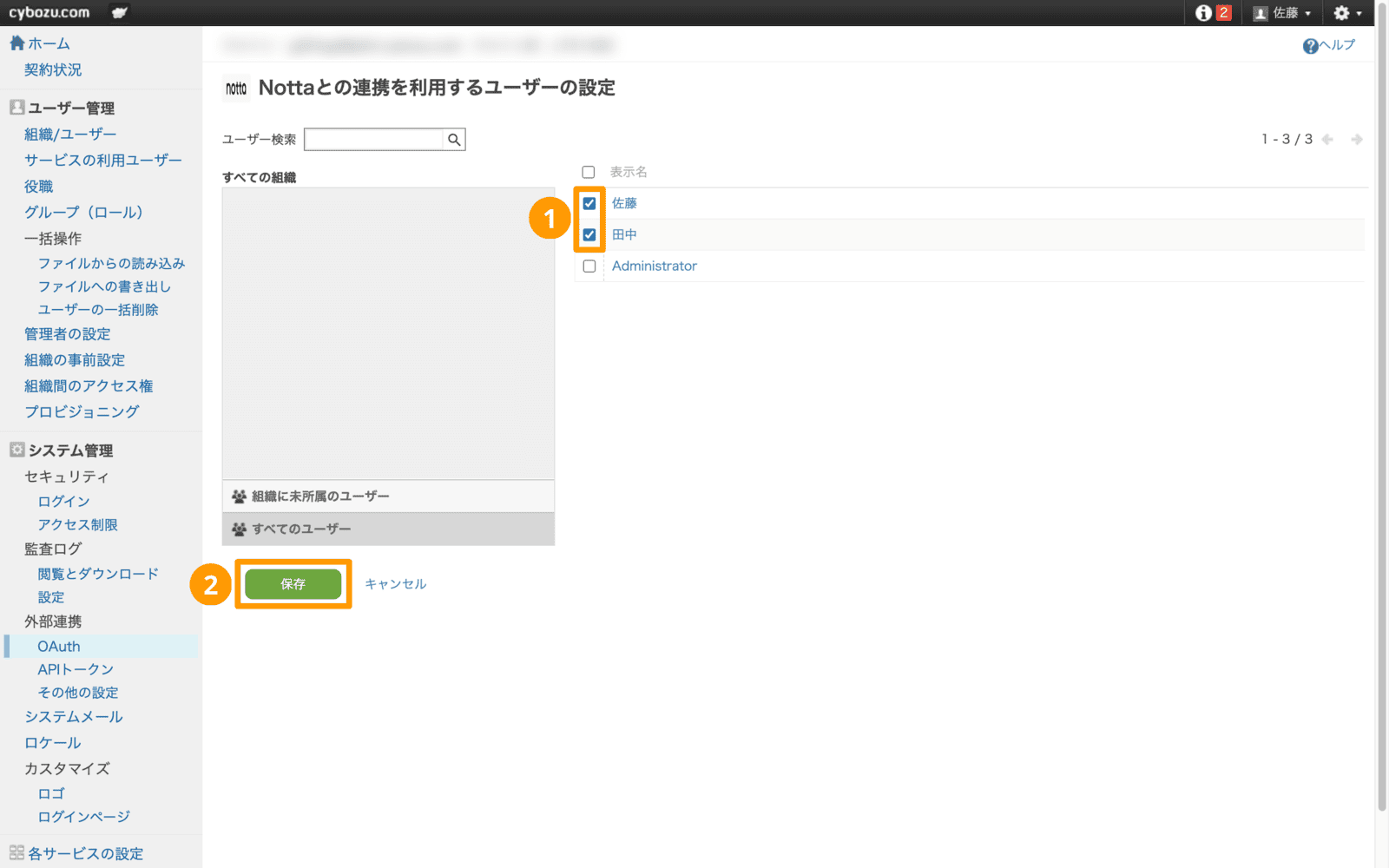Click the green 保存 button

tap(293, 584)
